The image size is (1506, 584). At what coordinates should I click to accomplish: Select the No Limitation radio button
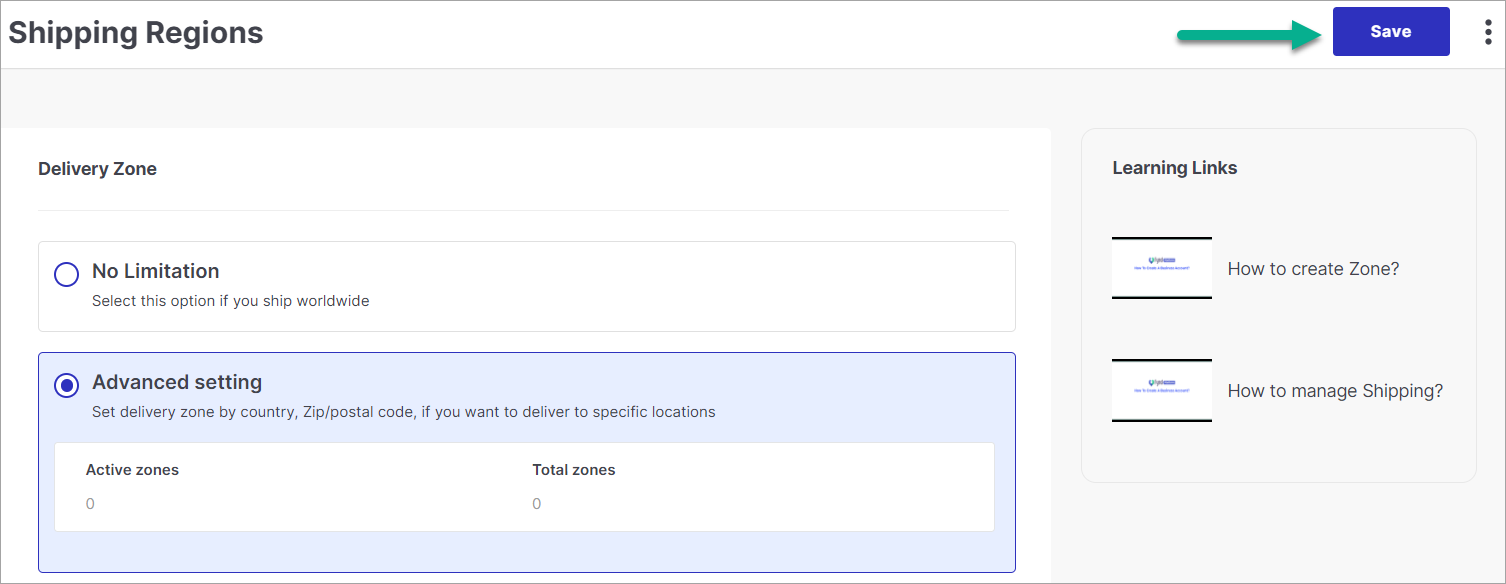pos(66,274)
